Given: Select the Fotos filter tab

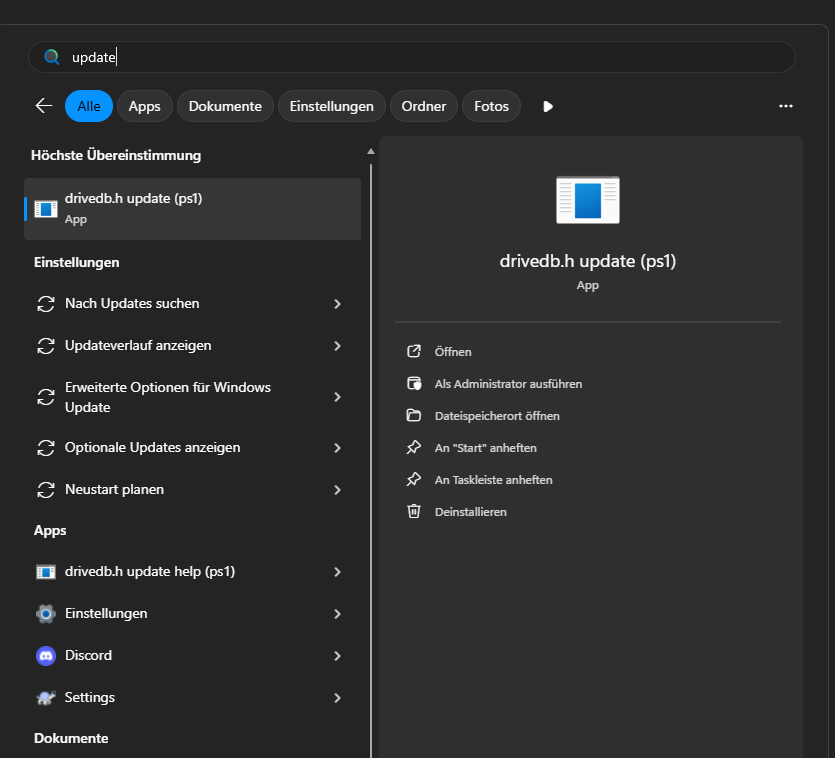Looking at the screenshot, I should pyautogui.click(x=491, y=106).
